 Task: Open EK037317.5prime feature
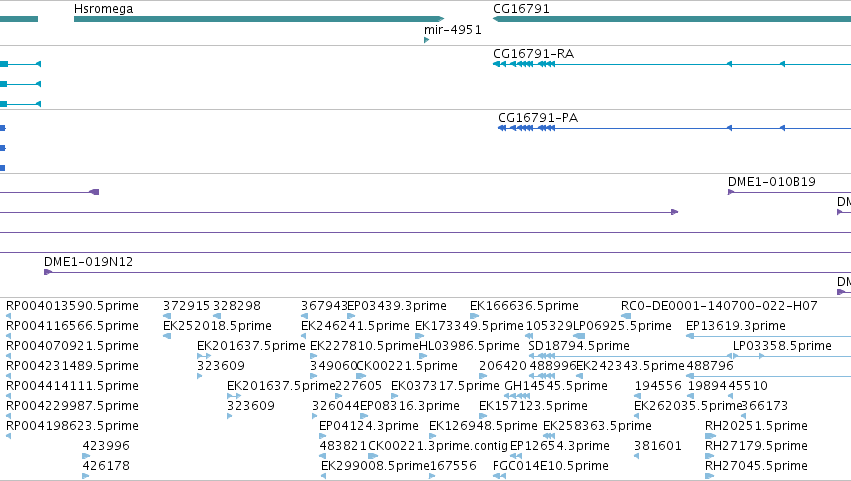445,386
